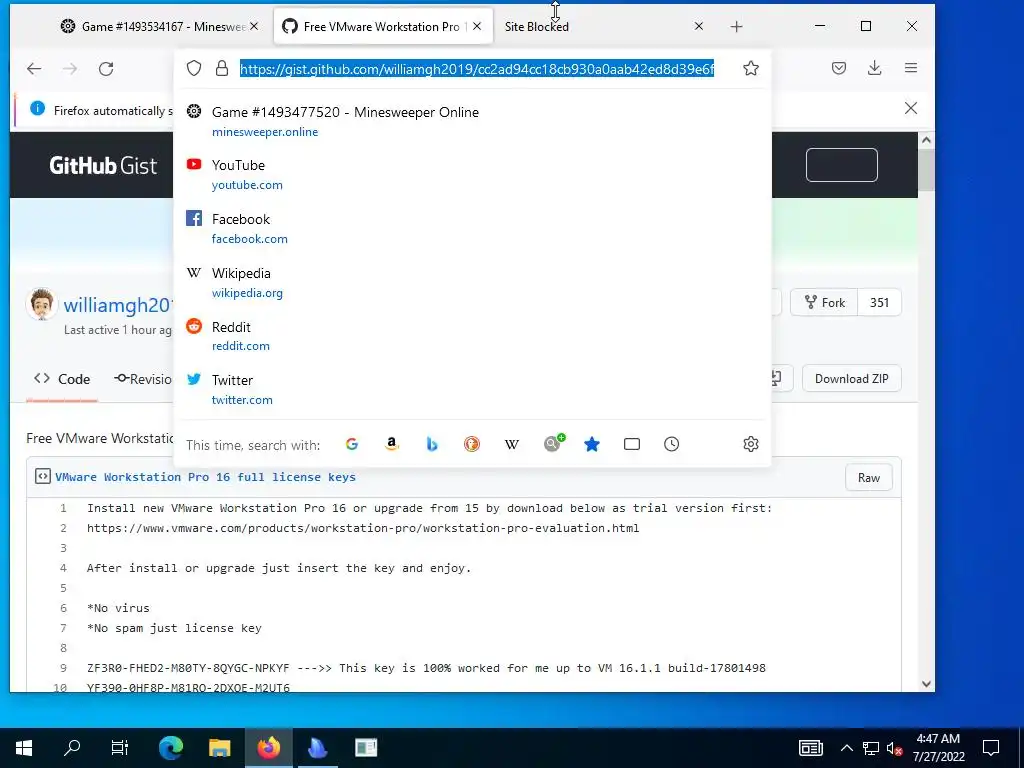Choose the Twitter suggestion
Image resolution: width=1024 pixels, height=768 pixels.
[472, 390]
